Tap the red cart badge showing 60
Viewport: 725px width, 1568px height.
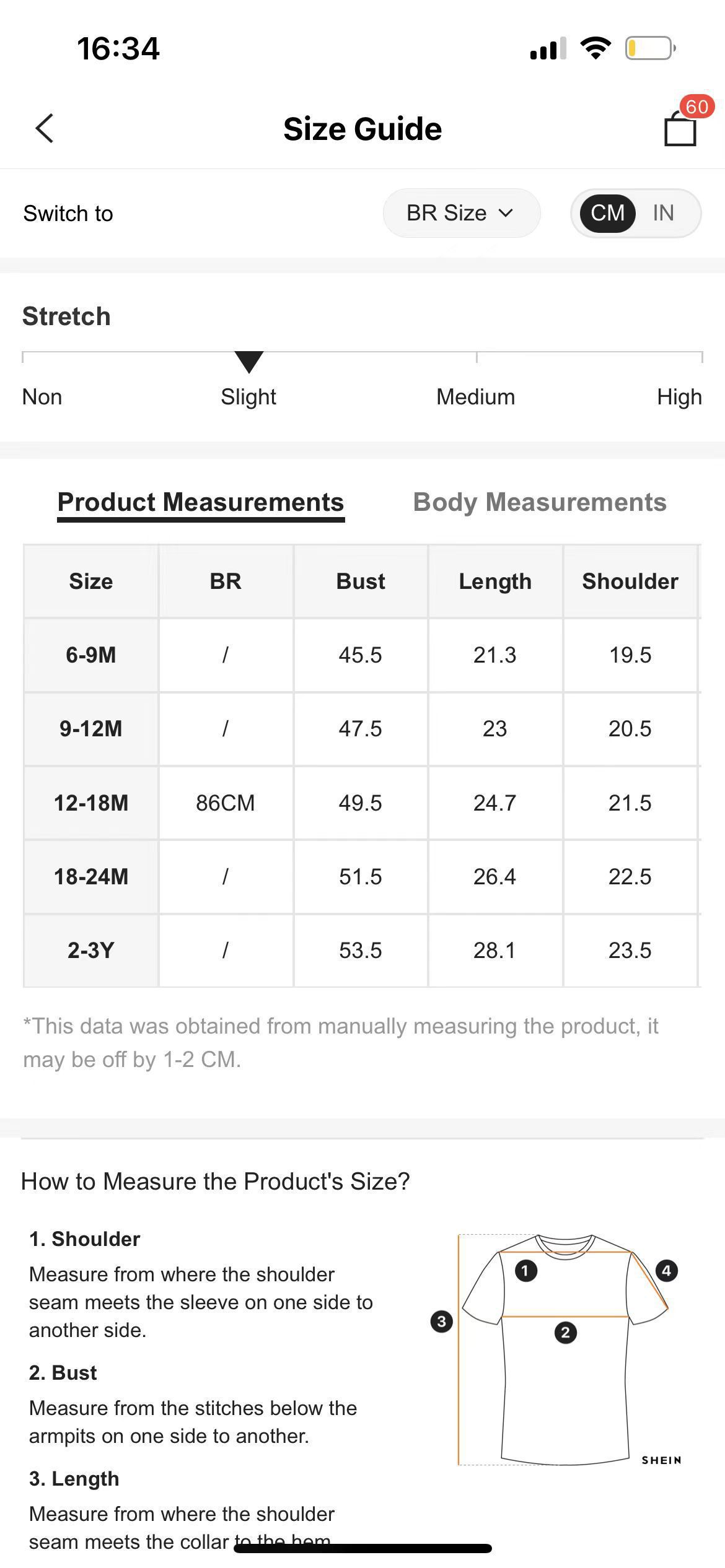(x=696, y=107)
